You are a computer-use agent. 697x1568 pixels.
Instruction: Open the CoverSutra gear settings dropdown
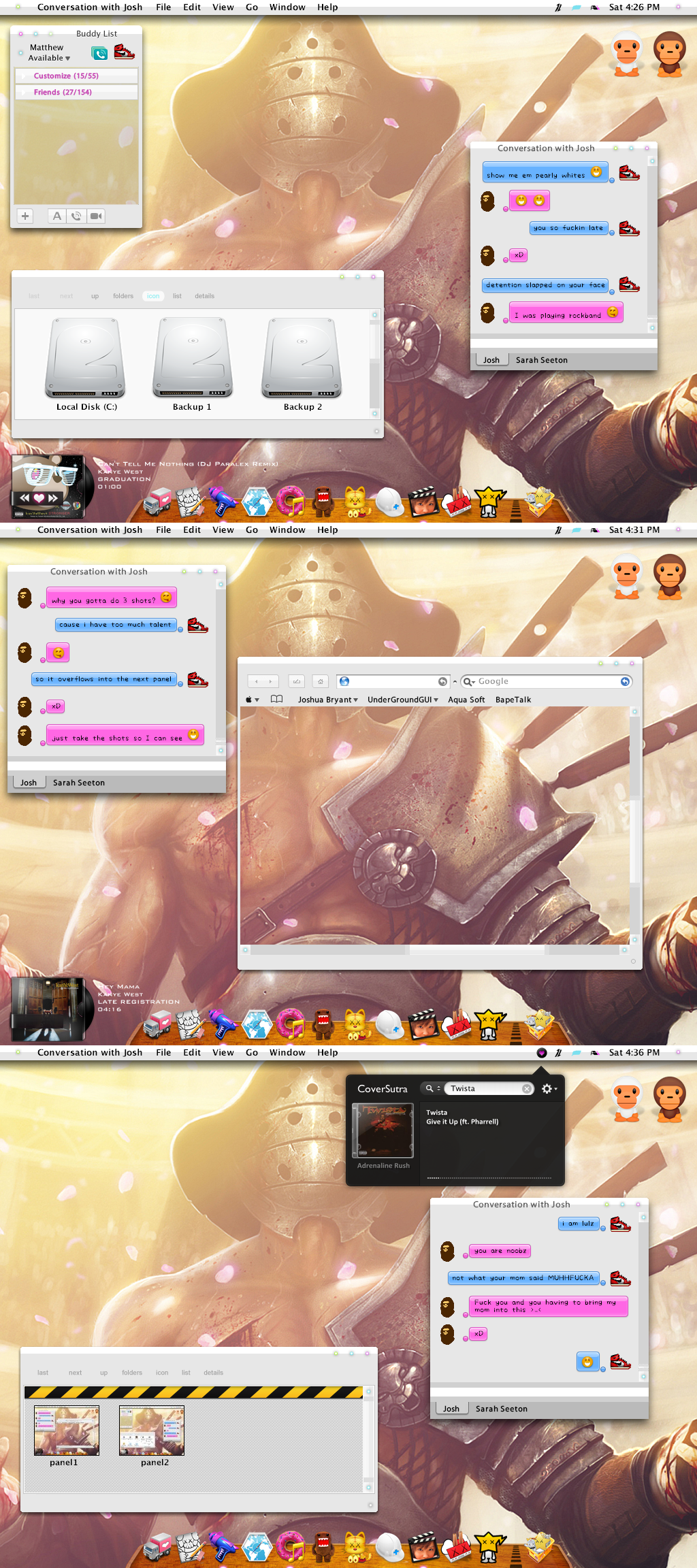click(549, 1089)
